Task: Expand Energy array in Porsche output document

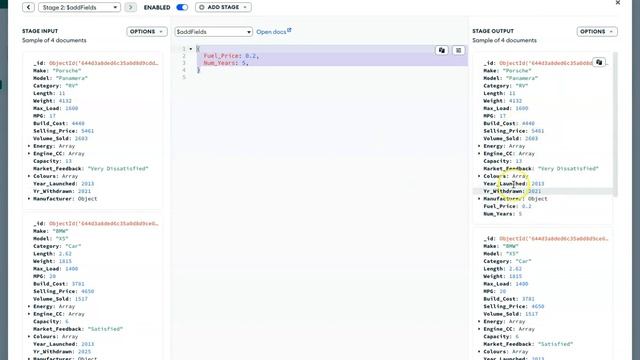Action: point(479,146)
